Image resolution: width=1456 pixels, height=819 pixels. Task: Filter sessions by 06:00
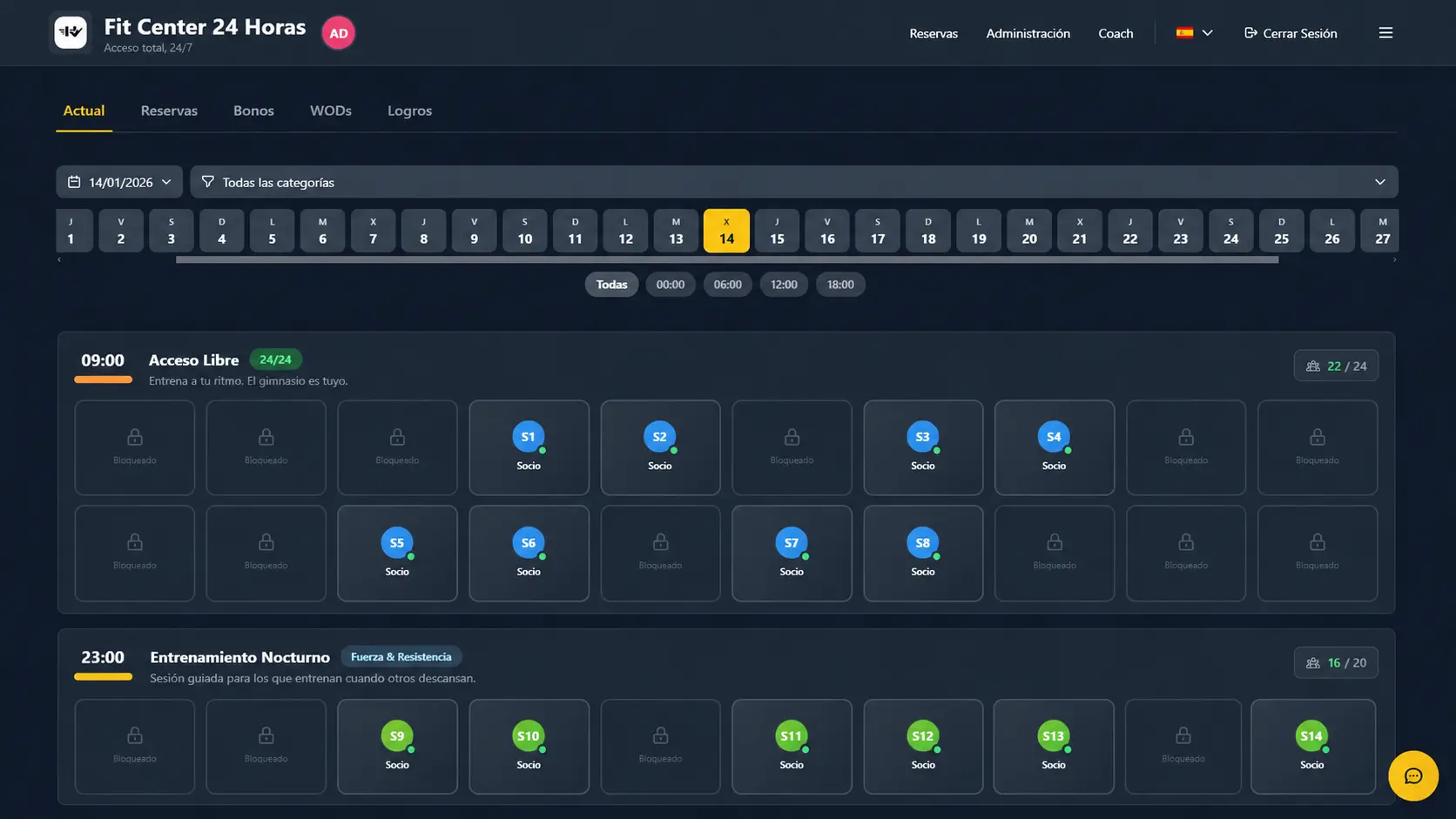click(727, 285)
